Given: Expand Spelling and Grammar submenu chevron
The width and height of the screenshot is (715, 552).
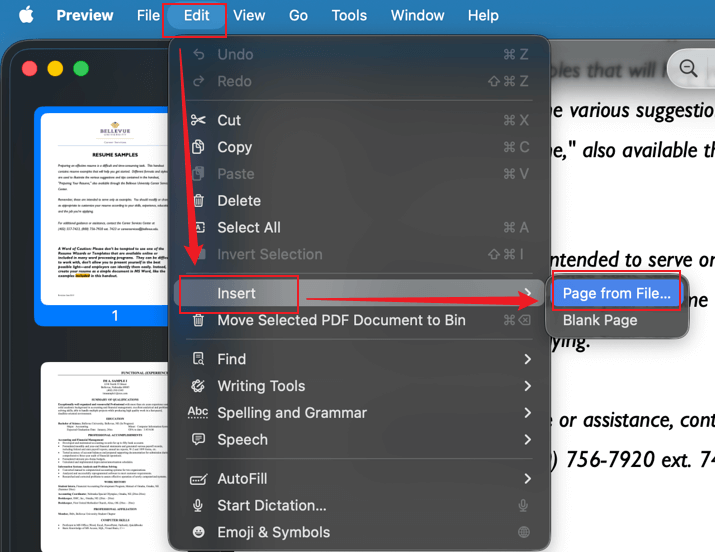Looking at the screenshot, I should click(528, 413).
